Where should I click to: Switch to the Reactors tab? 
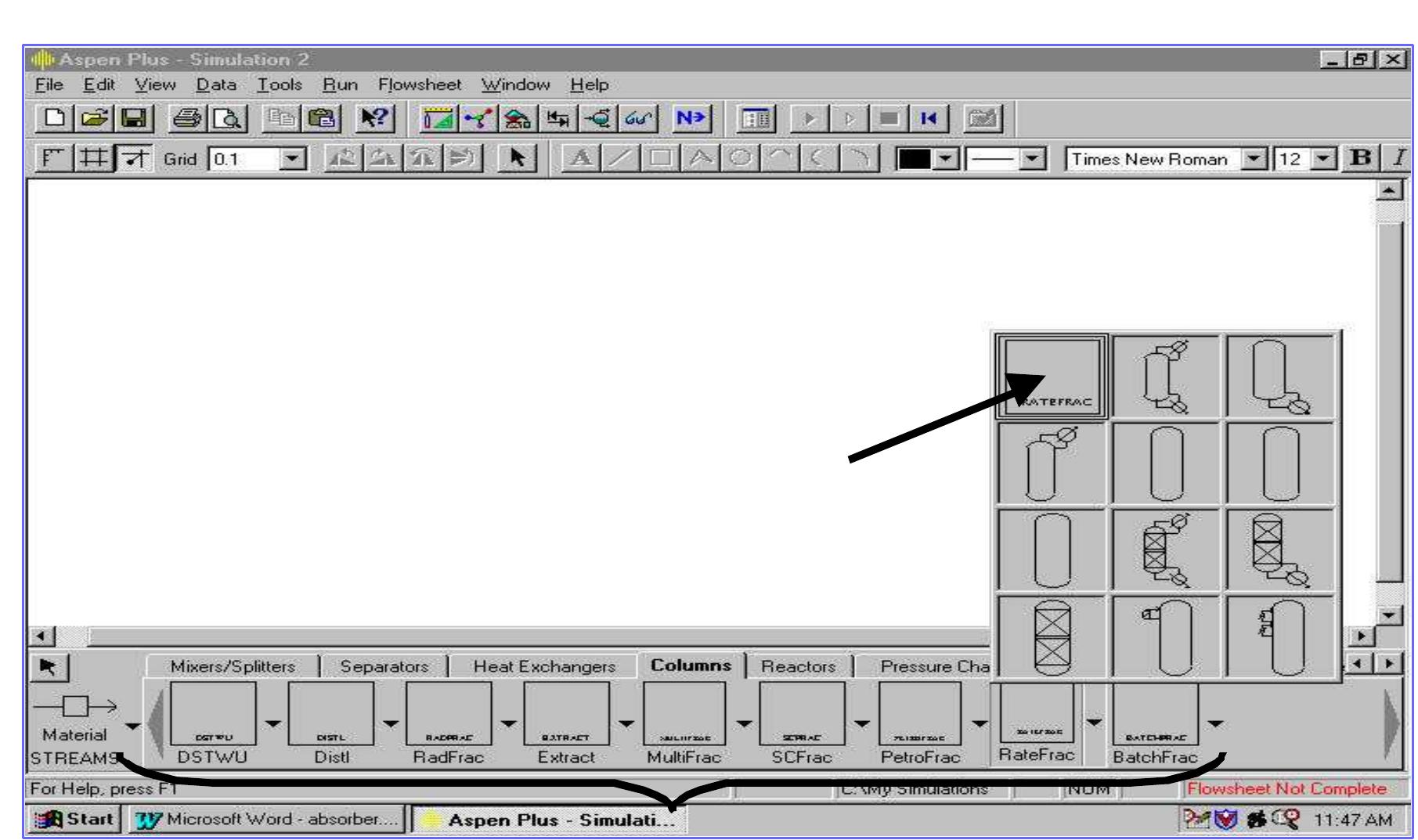[x=799, y=666]
